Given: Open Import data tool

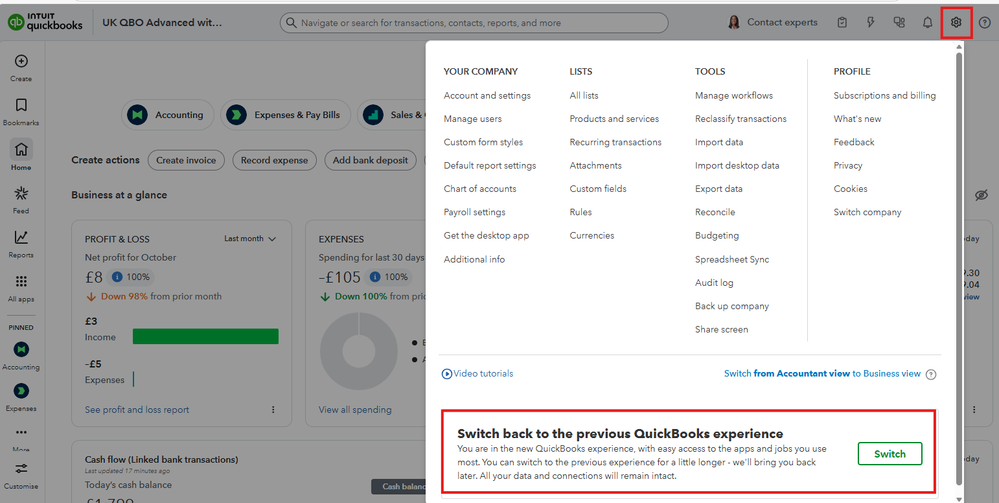Looking at the screenshot, I should pyautogui.click(x=719, y=142).
